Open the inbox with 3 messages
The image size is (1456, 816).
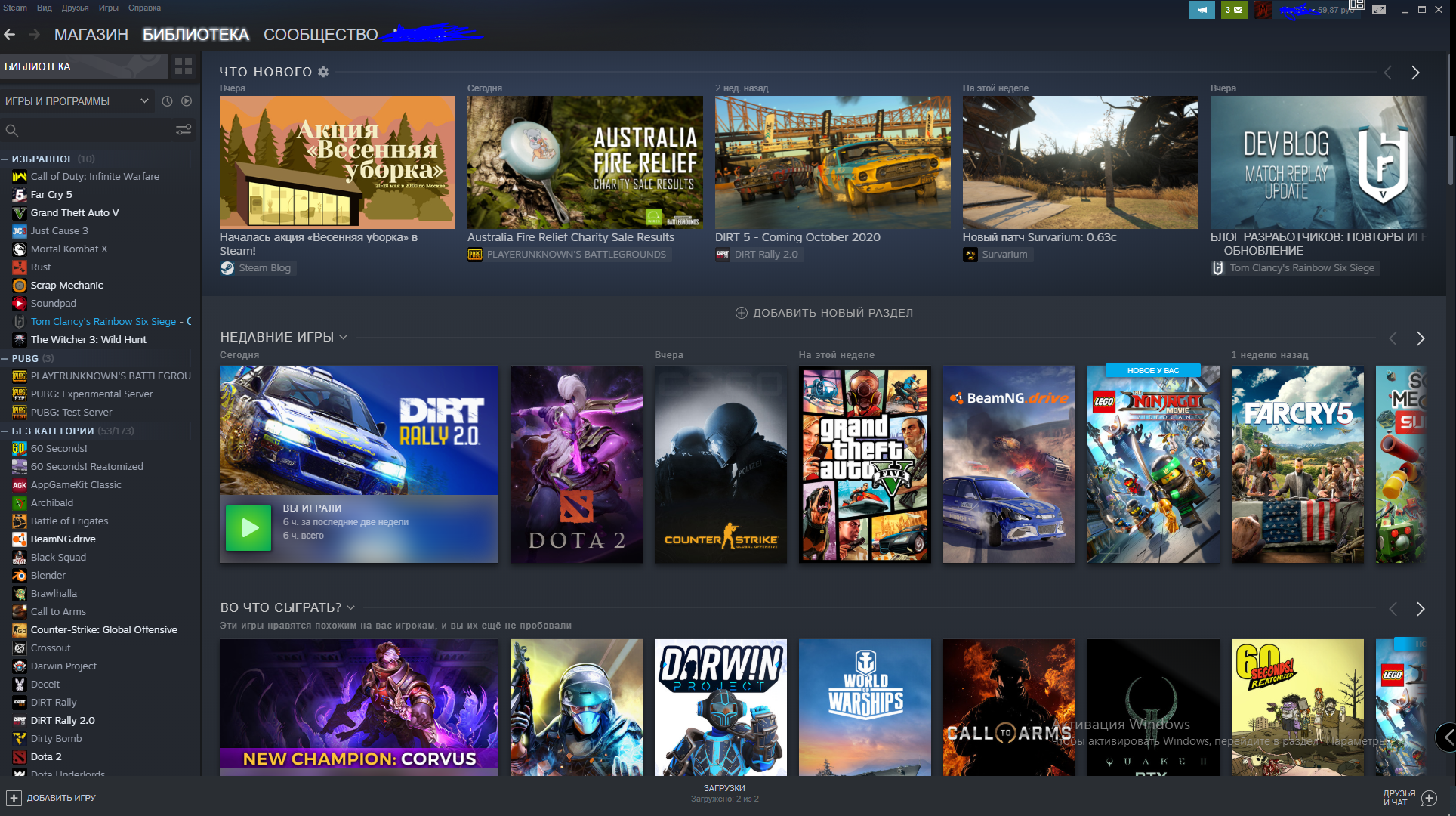(x=1234, y=10)
